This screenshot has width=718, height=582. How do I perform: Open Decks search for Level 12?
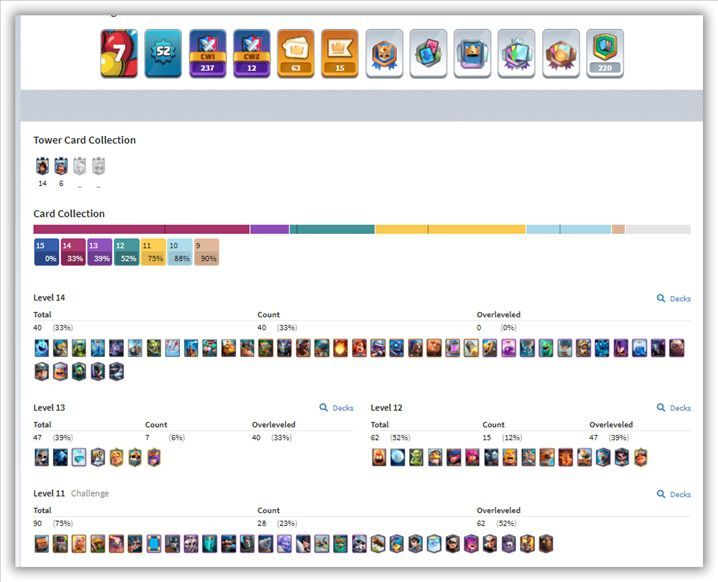pyautogui.click(x=674, y=408)
